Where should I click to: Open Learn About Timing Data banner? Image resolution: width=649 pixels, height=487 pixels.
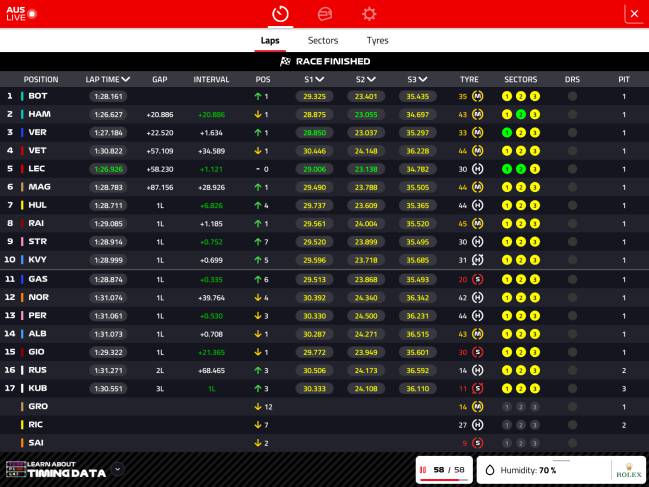point(56,469)
